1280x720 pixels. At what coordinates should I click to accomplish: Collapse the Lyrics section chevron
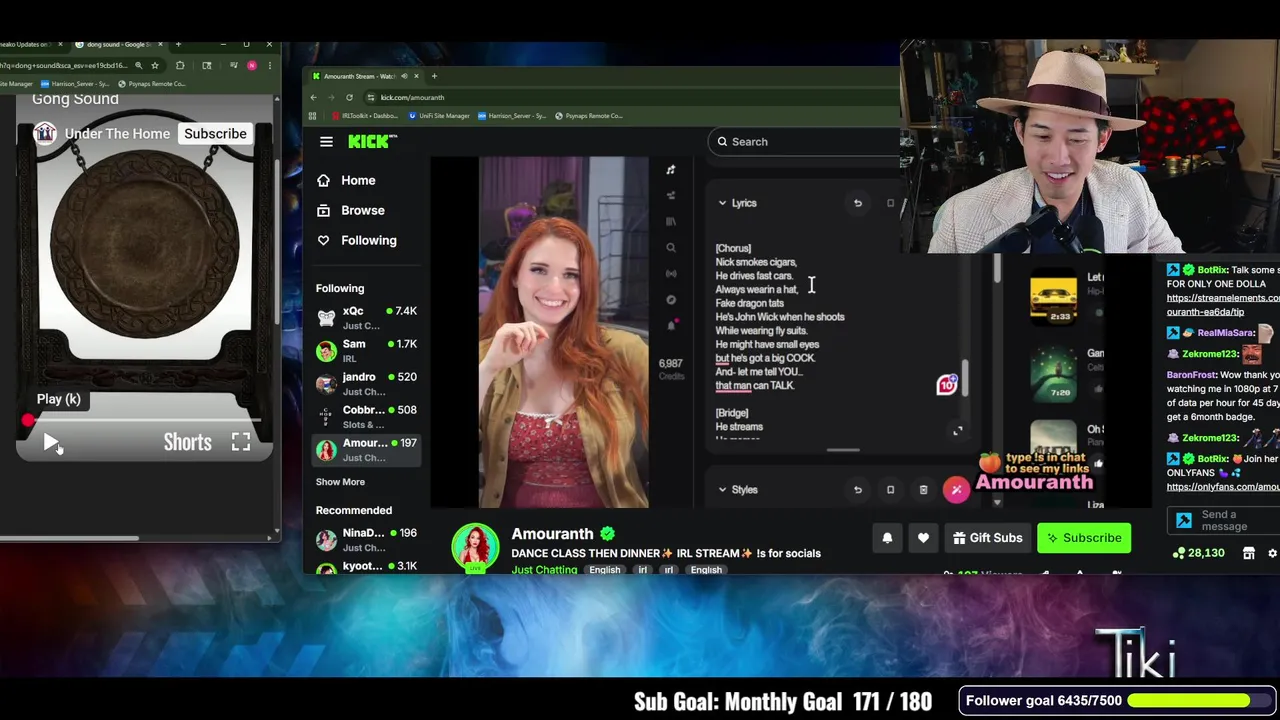pos(722,203)
